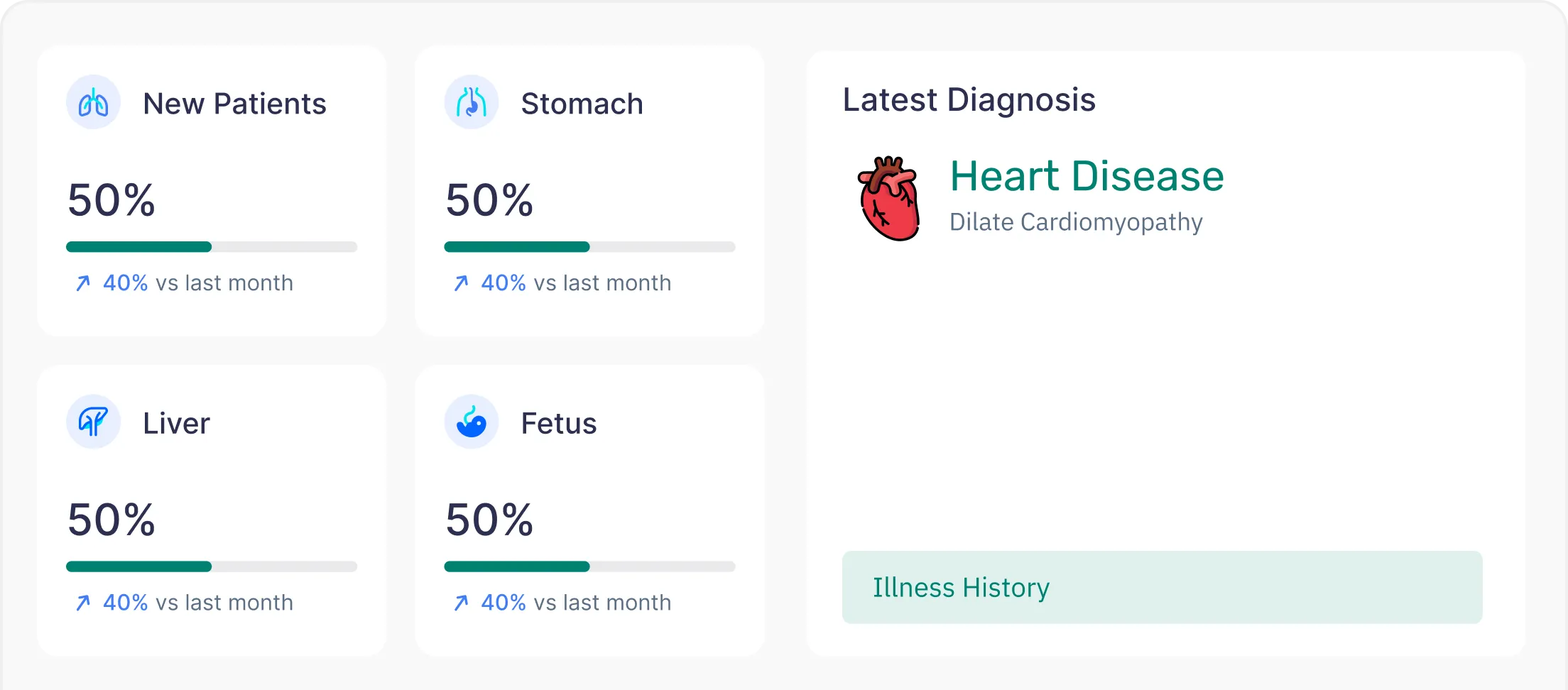
Task: Click the trend arrow in Liver card
Action: (83, 603)
